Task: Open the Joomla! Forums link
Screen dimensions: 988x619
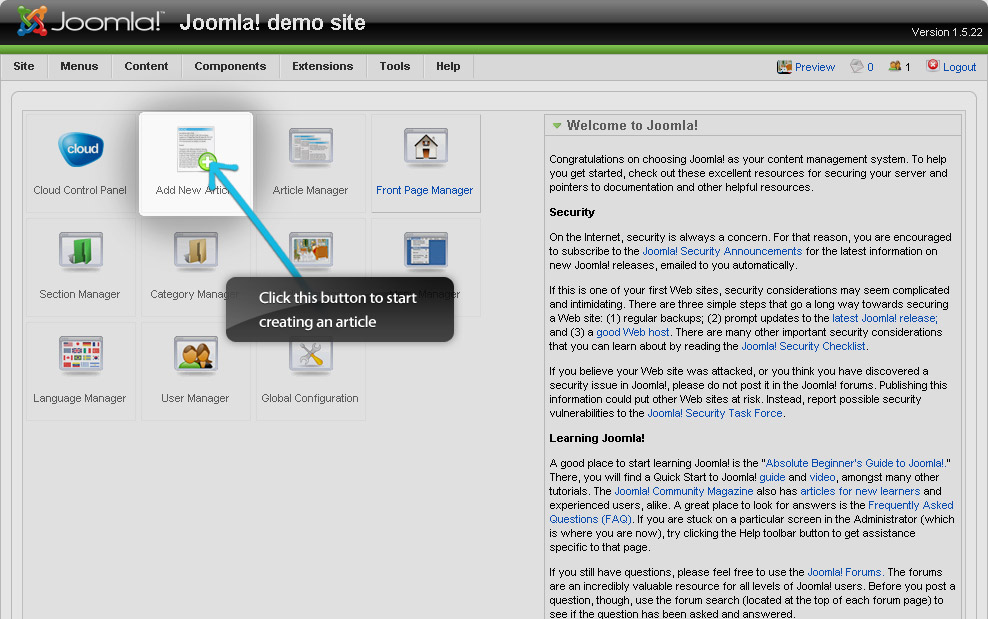Action: (844, 572)
